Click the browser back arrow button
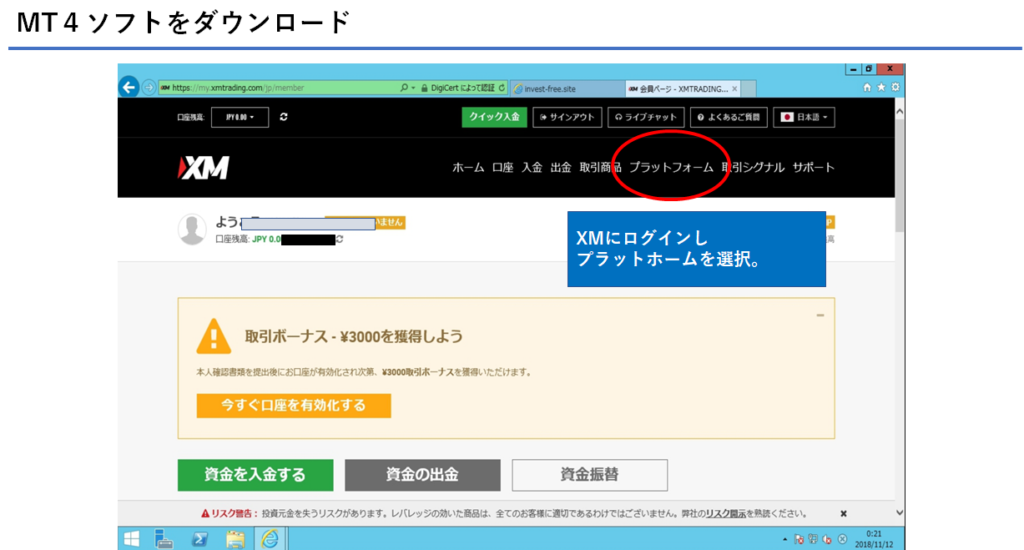The image size is (1024, 550). tap(129, 87)
